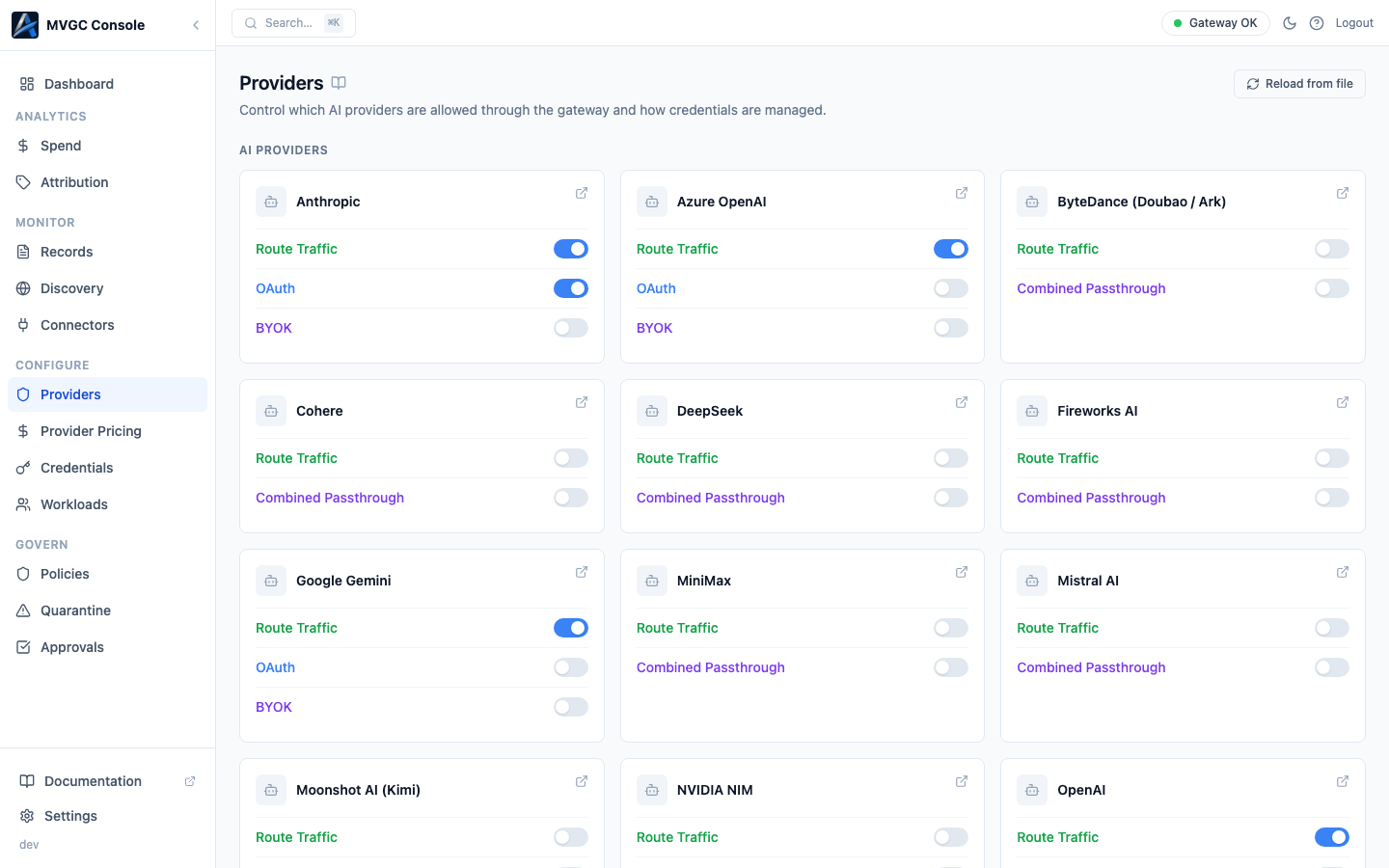Click the OpenAI provider robot icon

pyautogui.click(x=1032, y=790)
